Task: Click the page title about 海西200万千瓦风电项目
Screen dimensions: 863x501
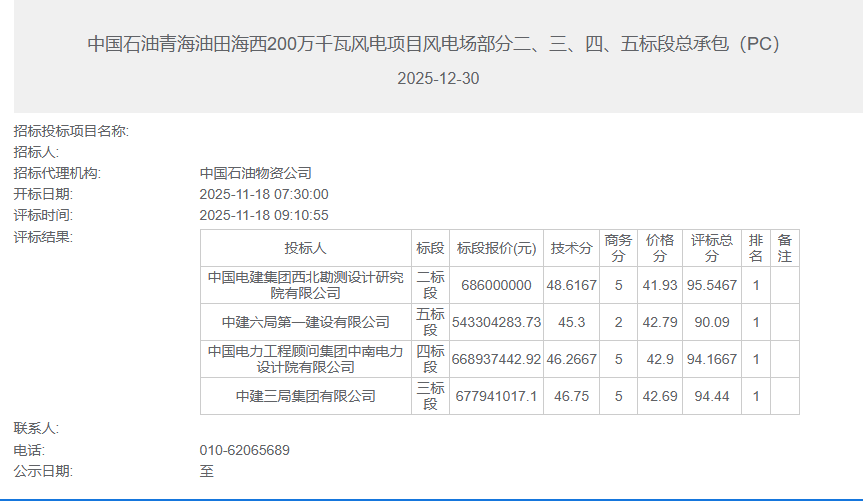Action: tap(433, 44)
